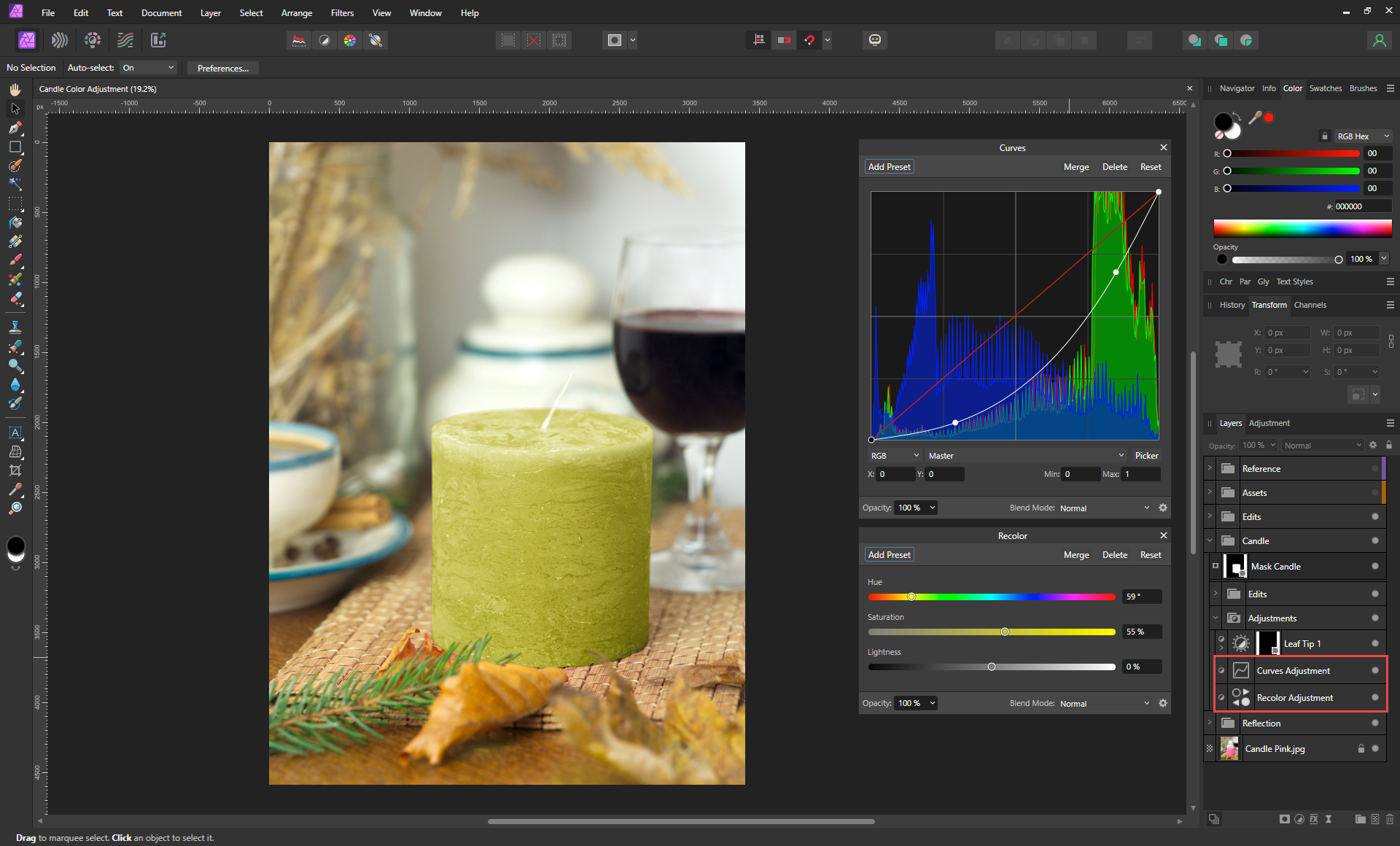The width and height of the screenshot is (1400, 846).
Task: Open the Auto-select dropdown
Action: click(x=149, y=68)
